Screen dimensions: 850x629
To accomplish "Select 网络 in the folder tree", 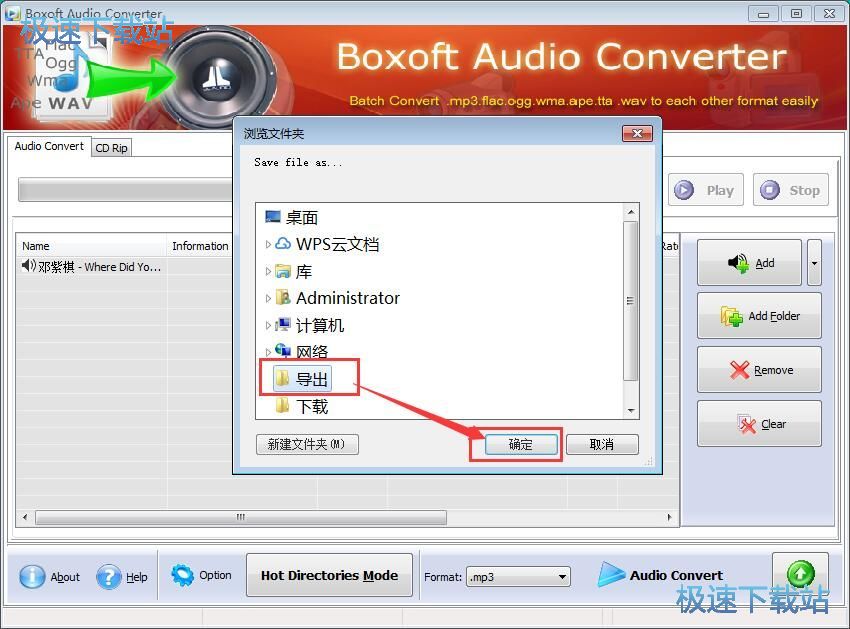I will coord(312,352).
